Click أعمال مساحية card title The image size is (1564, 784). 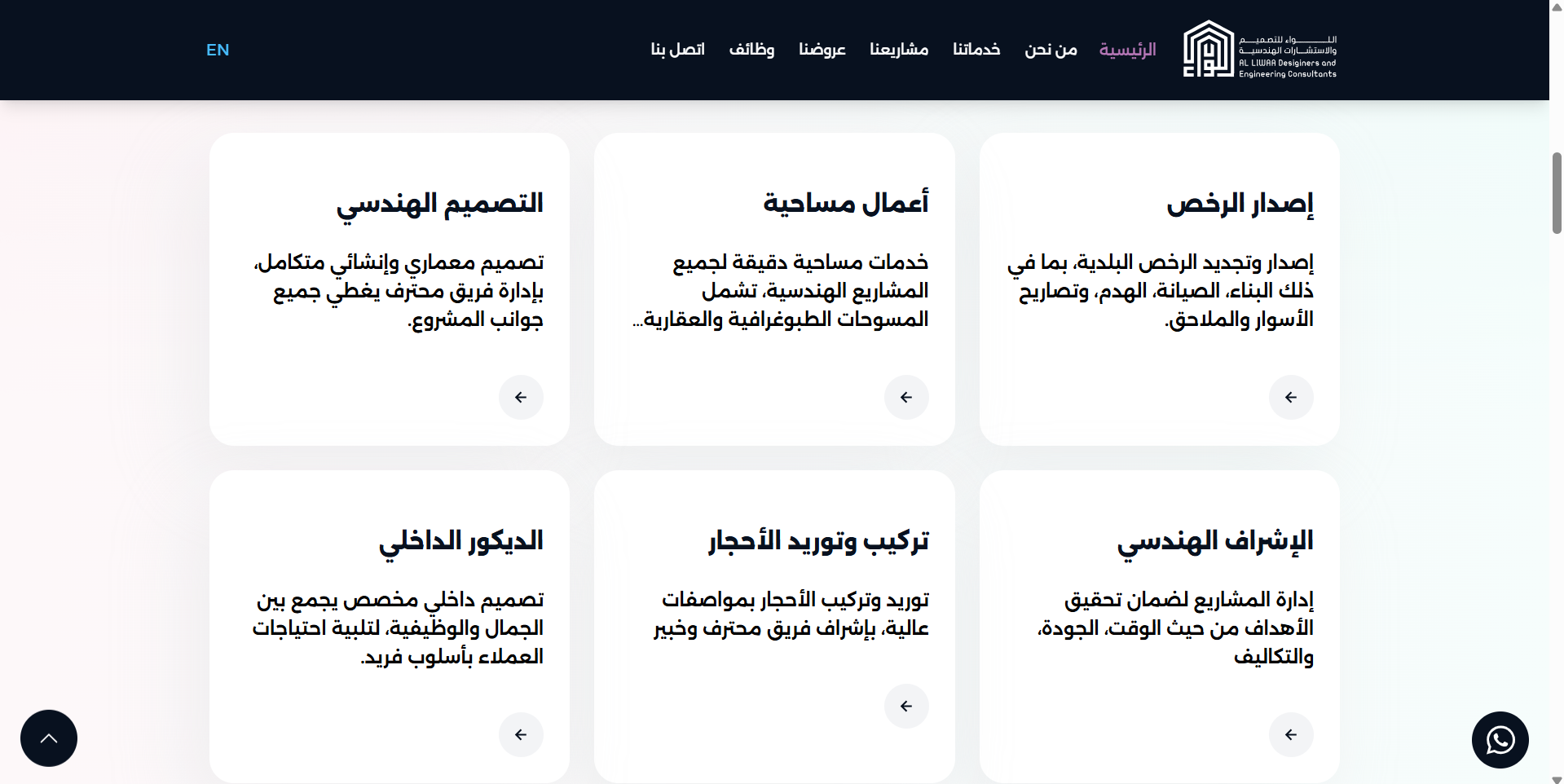[x=846, y=203]
